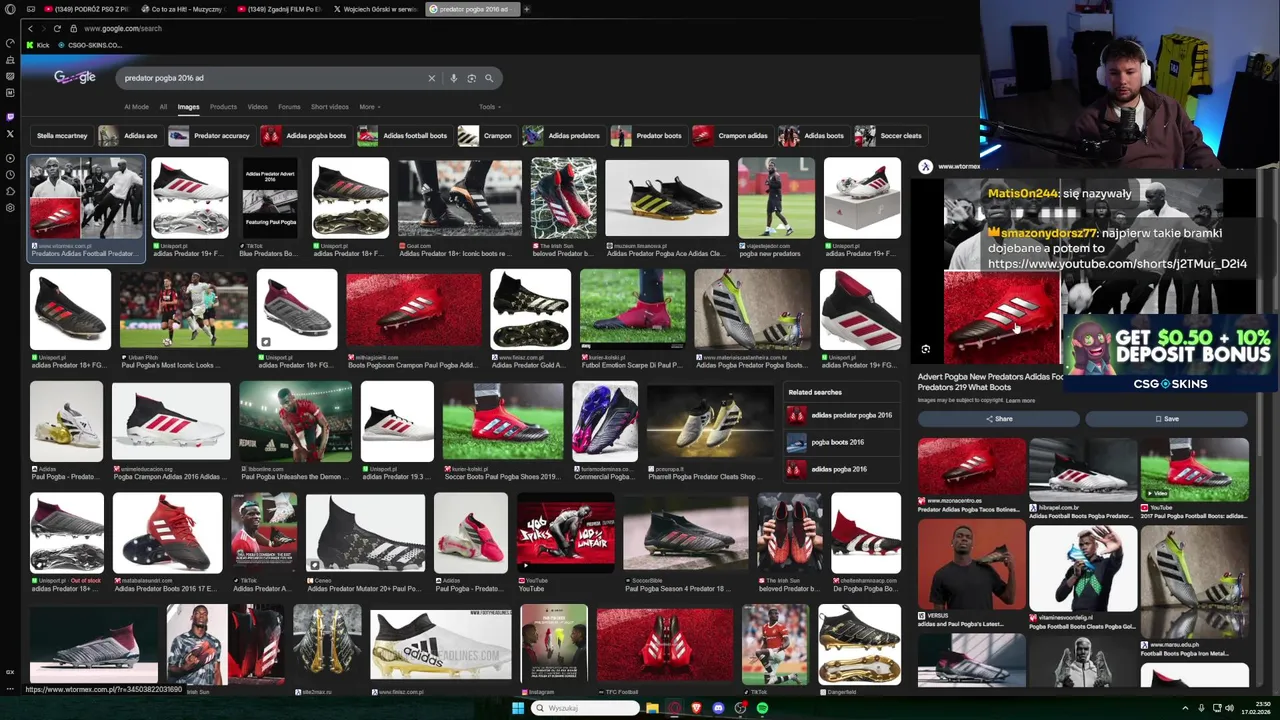This screenshot has height=720, width=1280.
Task: Open Google Lens search by image
Action: [x=471, y=78]
